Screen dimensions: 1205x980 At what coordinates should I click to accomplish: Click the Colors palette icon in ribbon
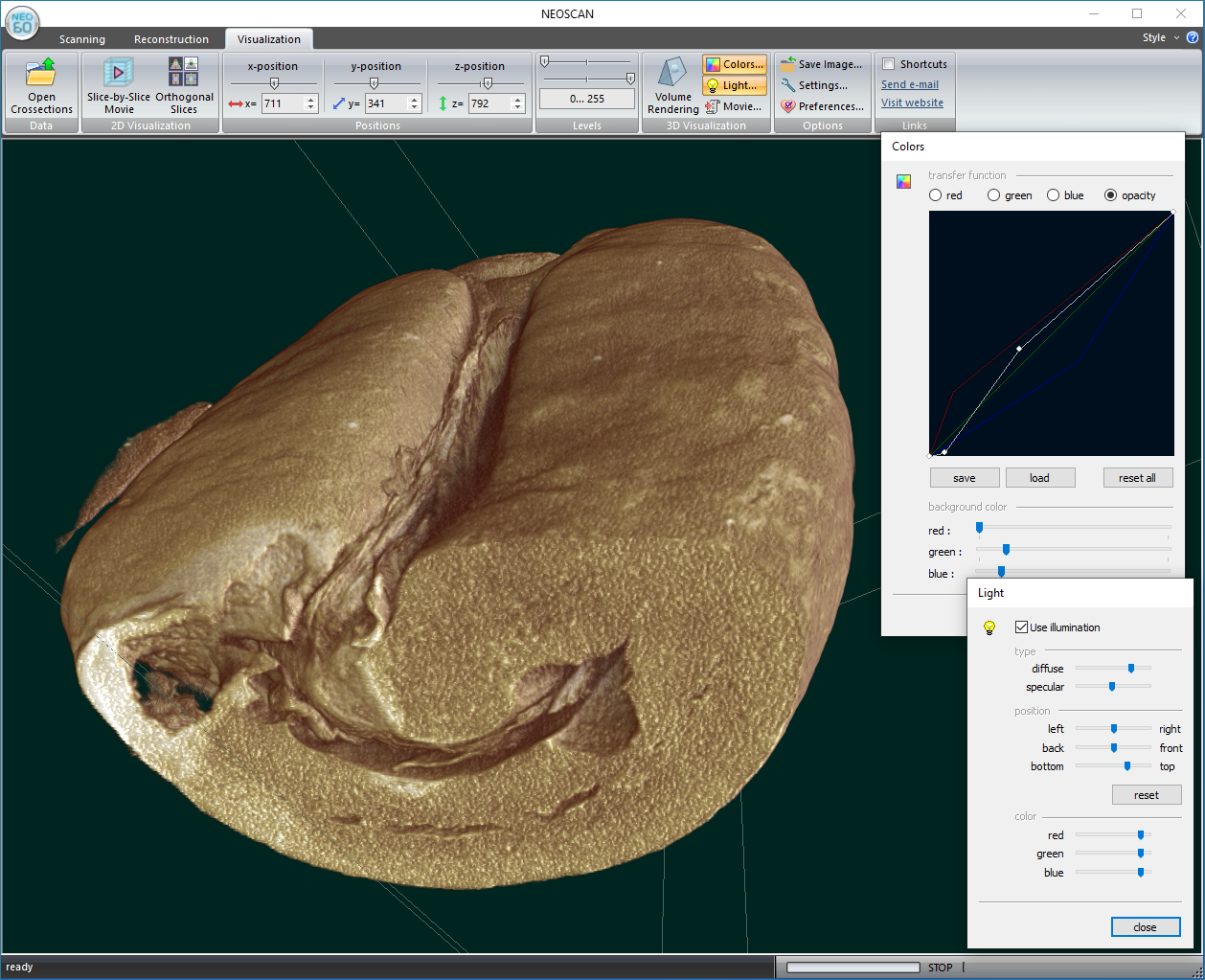coord(713,64)
